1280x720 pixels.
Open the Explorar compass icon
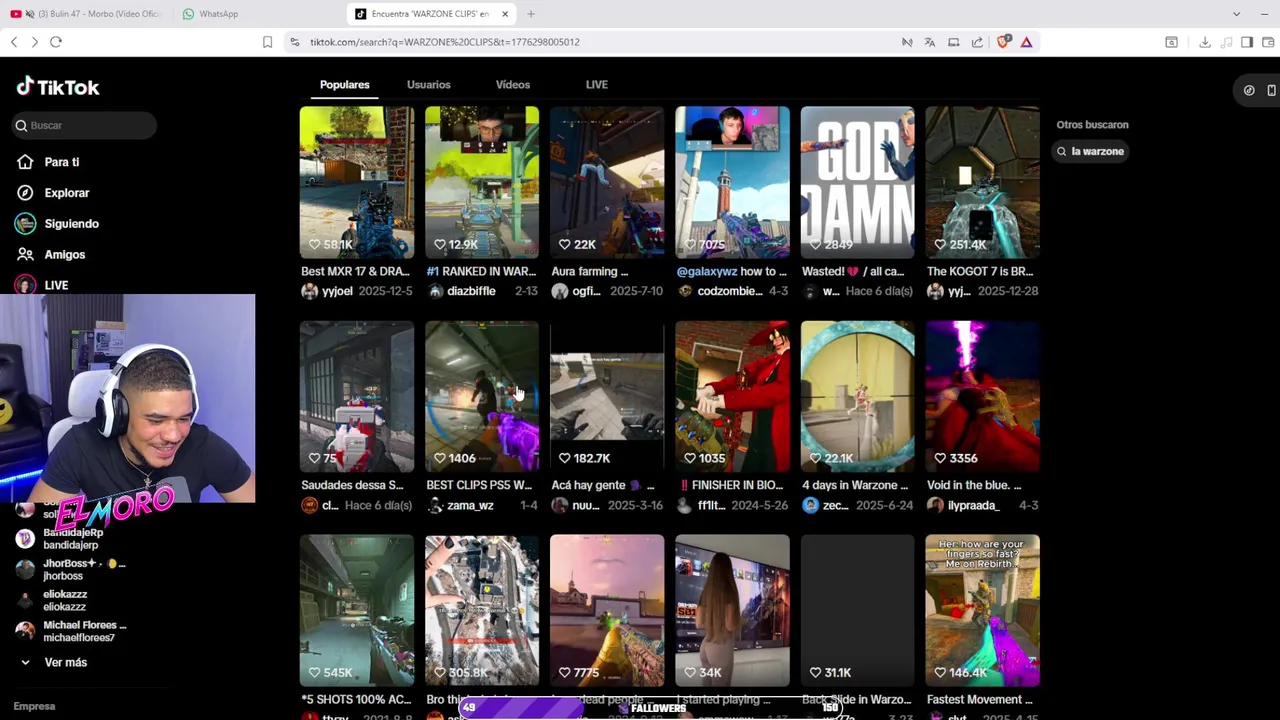click(x=25, y=193)
